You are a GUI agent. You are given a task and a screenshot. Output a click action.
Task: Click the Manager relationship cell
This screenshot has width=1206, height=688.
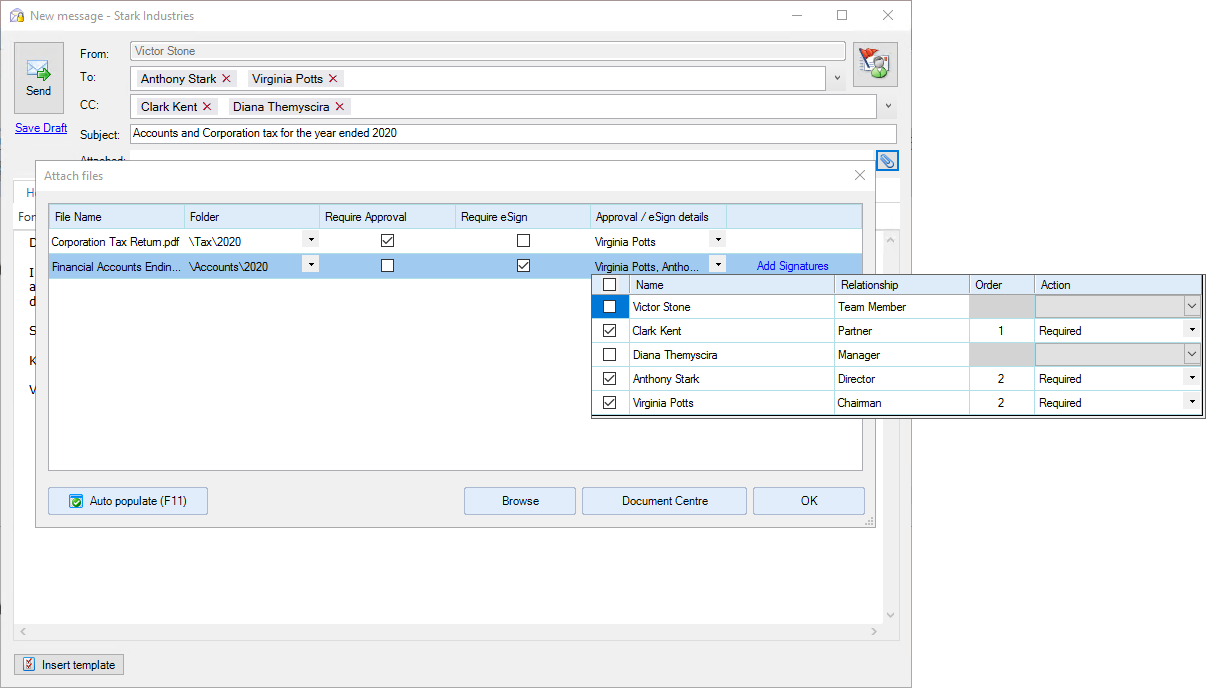tap(902, 355)
